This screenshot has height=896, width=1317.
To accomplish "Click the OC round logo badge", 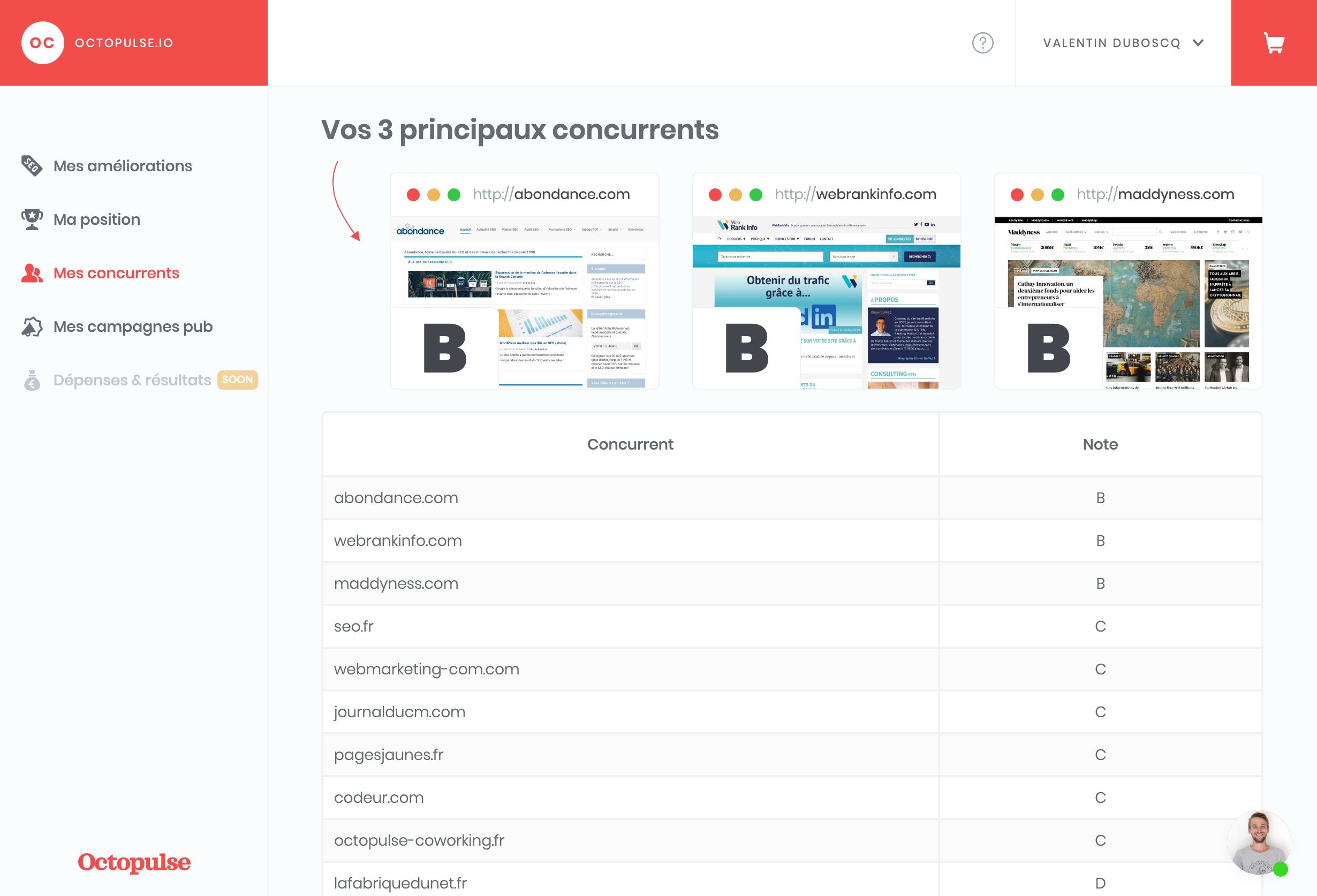I will coord(42,43).
